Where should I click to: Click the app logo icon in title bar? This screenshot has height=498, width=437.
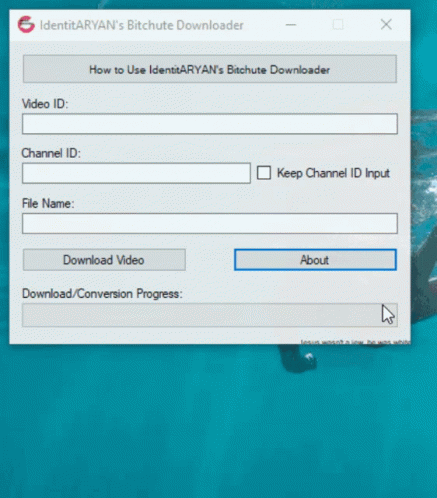point(26,25)
